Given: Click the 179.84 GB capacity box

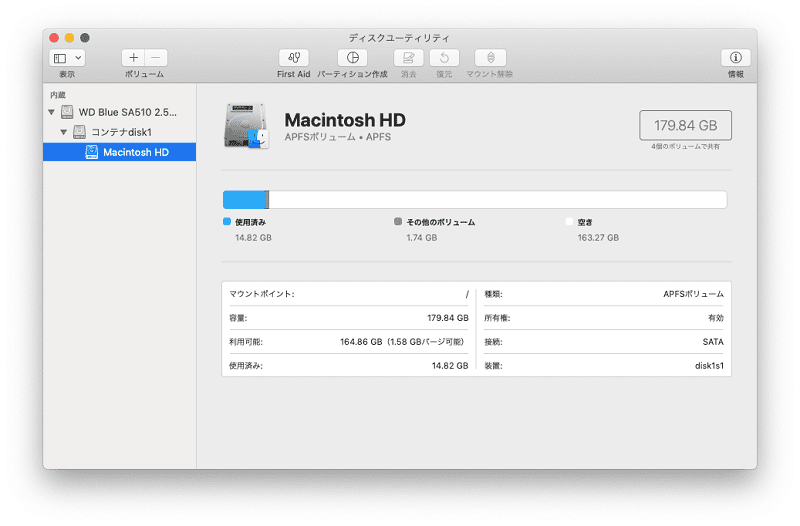Looking at the screenshot, I should pos(685,125).
